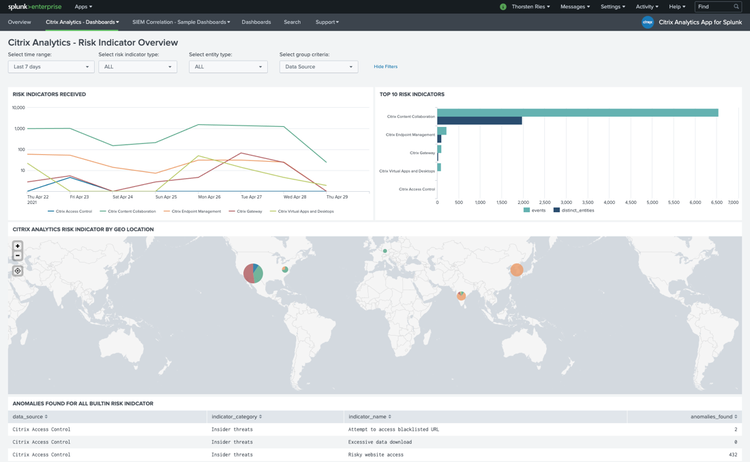750x462 pixels.
Task: Open the Thorsten Ries user menu
Action: [530, 7]
